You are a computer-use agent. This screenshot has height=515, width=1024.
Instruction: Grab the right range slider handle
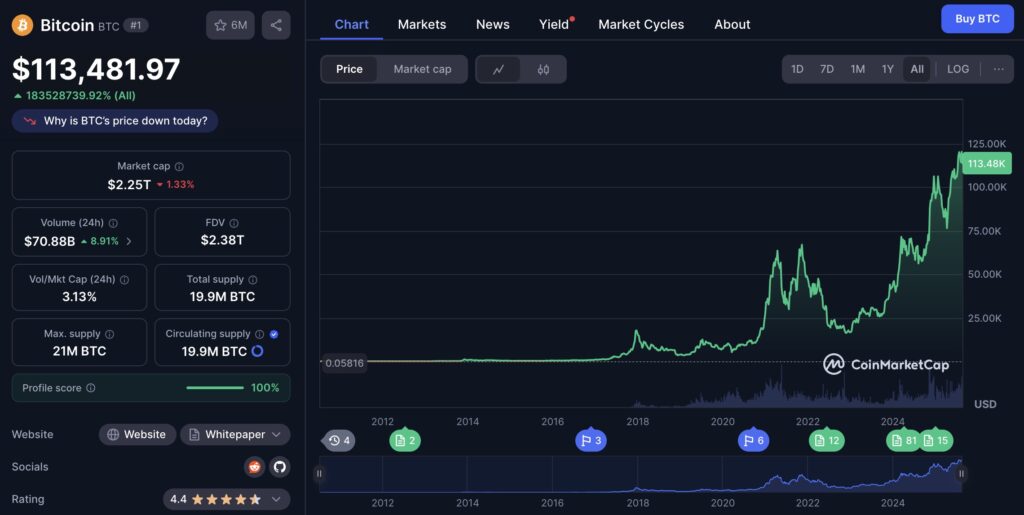click(x=961, y=474)
